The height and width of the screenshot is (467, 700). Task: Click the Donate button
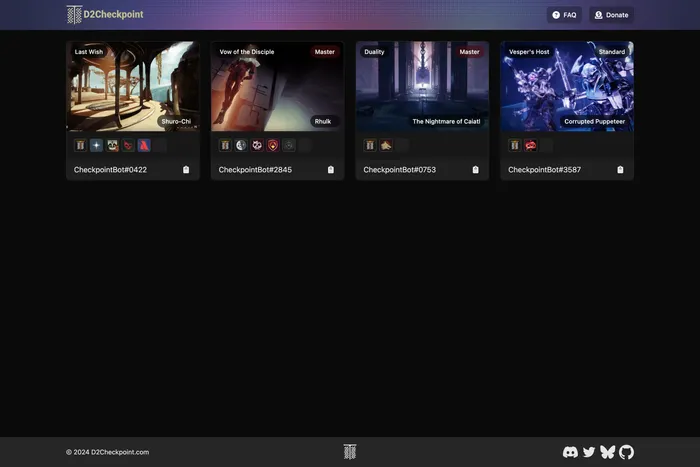click(611, 15)
